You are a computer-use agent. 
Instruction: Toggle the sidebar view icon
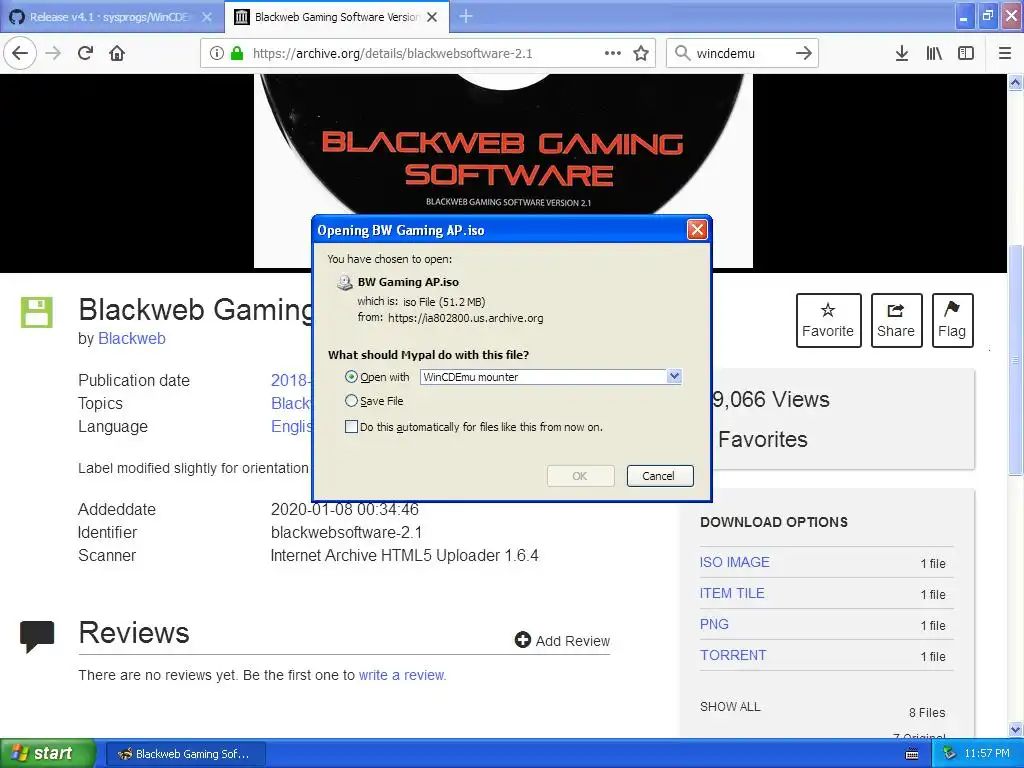point(966,53)
